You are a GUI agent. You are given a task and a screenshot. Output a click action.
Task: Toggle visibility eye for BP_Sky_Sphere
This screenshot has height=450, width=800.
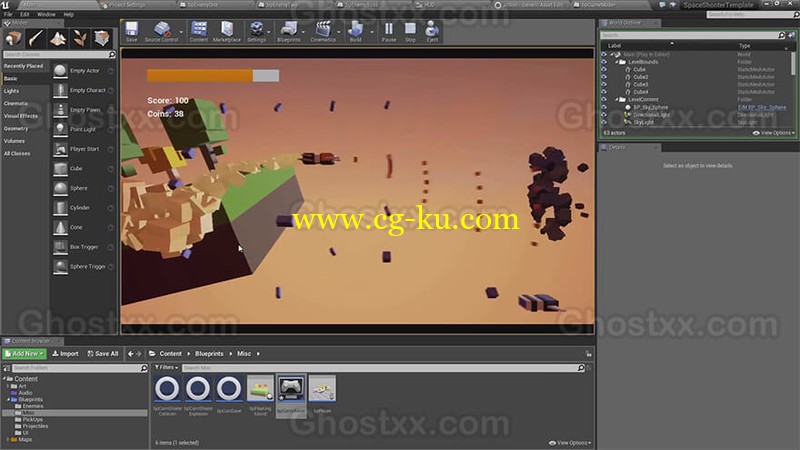(604, 107)
